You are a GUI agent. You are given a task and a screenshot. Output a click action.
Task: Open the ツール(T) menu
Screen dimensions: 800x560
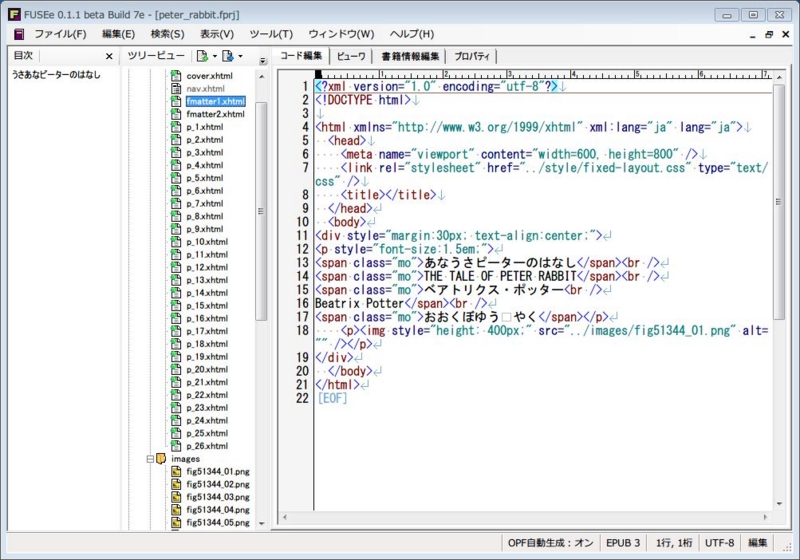(x=271, y=34)
